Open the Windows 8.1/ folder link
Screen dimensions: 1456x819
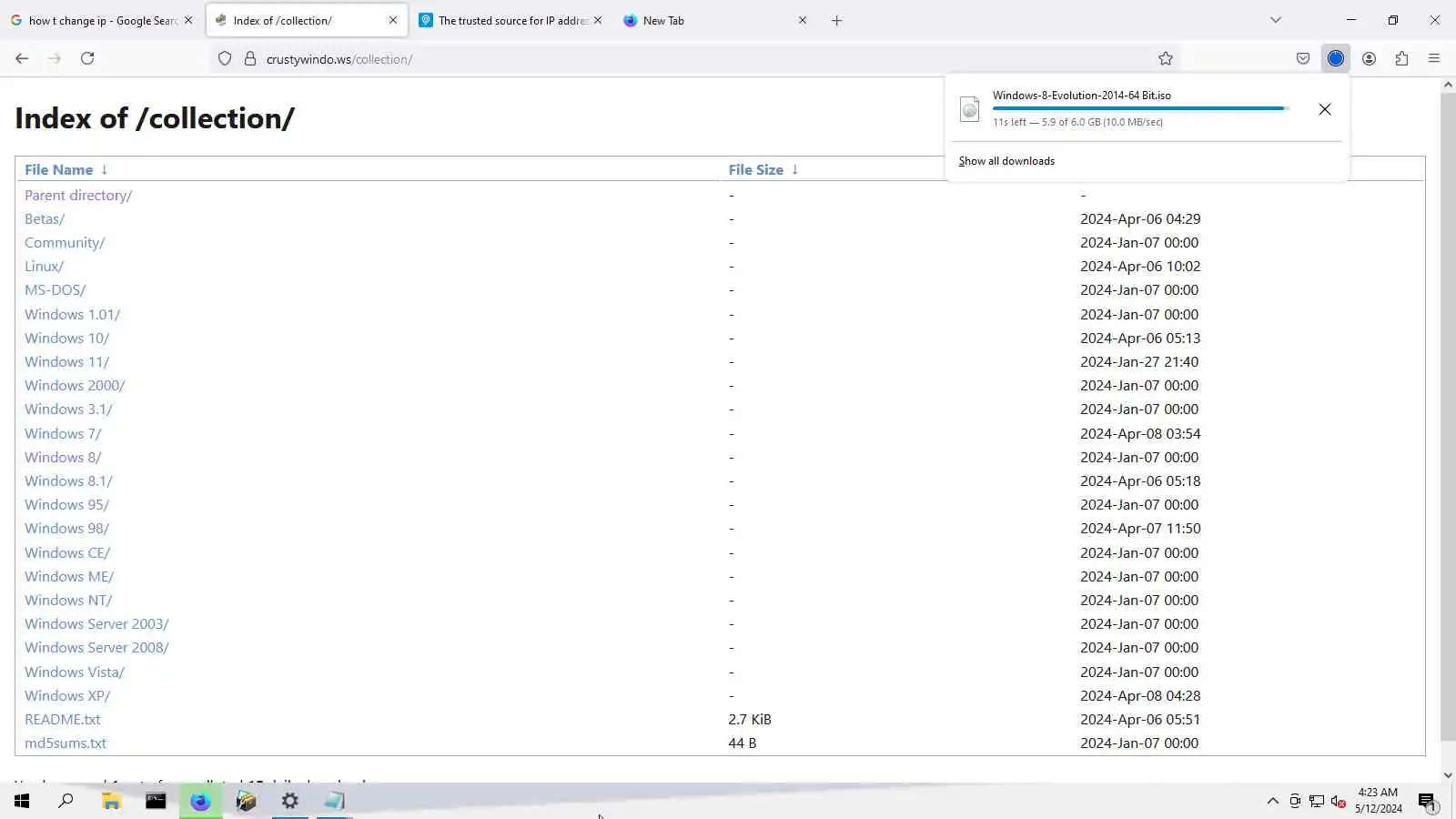coord(68,480)
